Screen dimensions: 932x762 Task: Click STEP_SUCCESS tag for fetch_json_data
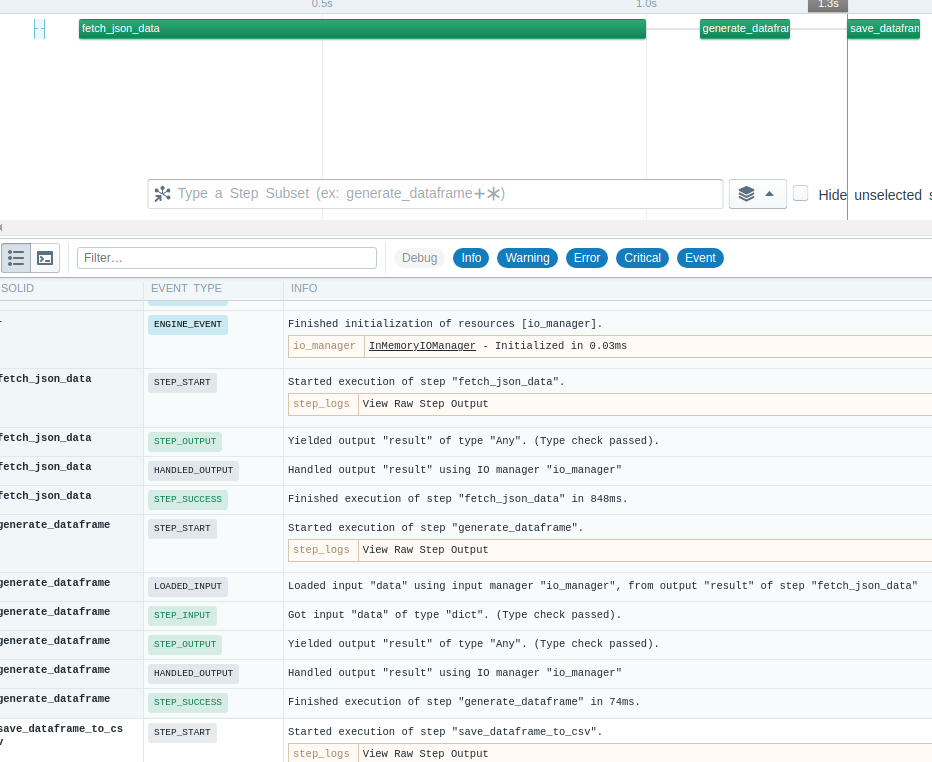coord(188,499)
